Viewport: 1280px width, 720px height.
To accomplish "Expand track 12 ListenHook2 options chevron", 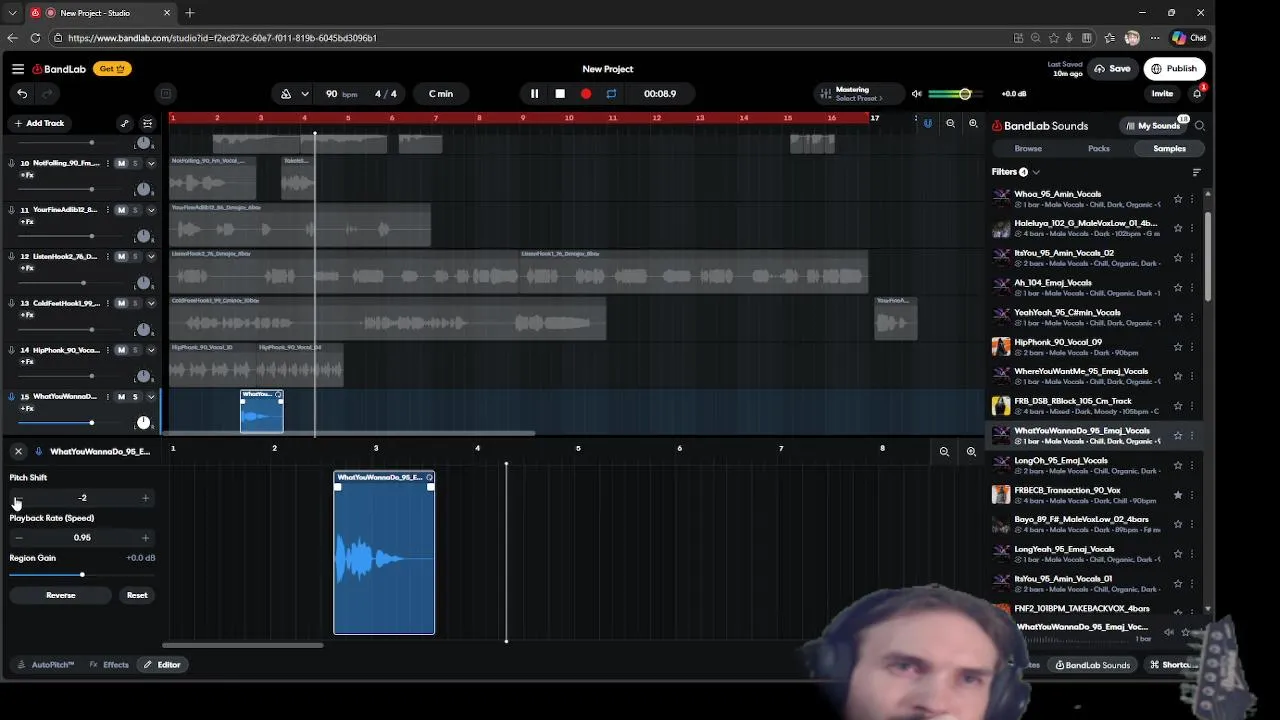I will coord(151,257).
